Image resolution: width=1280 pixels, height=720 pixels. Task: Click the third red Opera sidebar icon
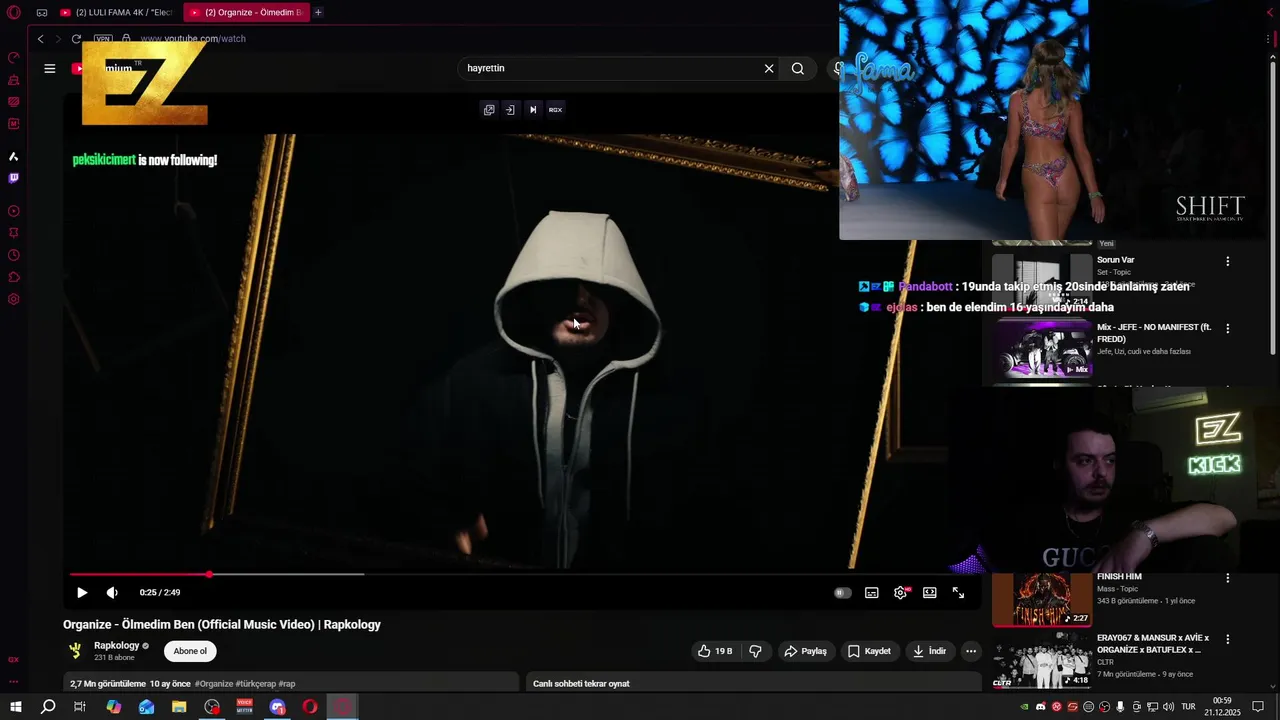14,101
